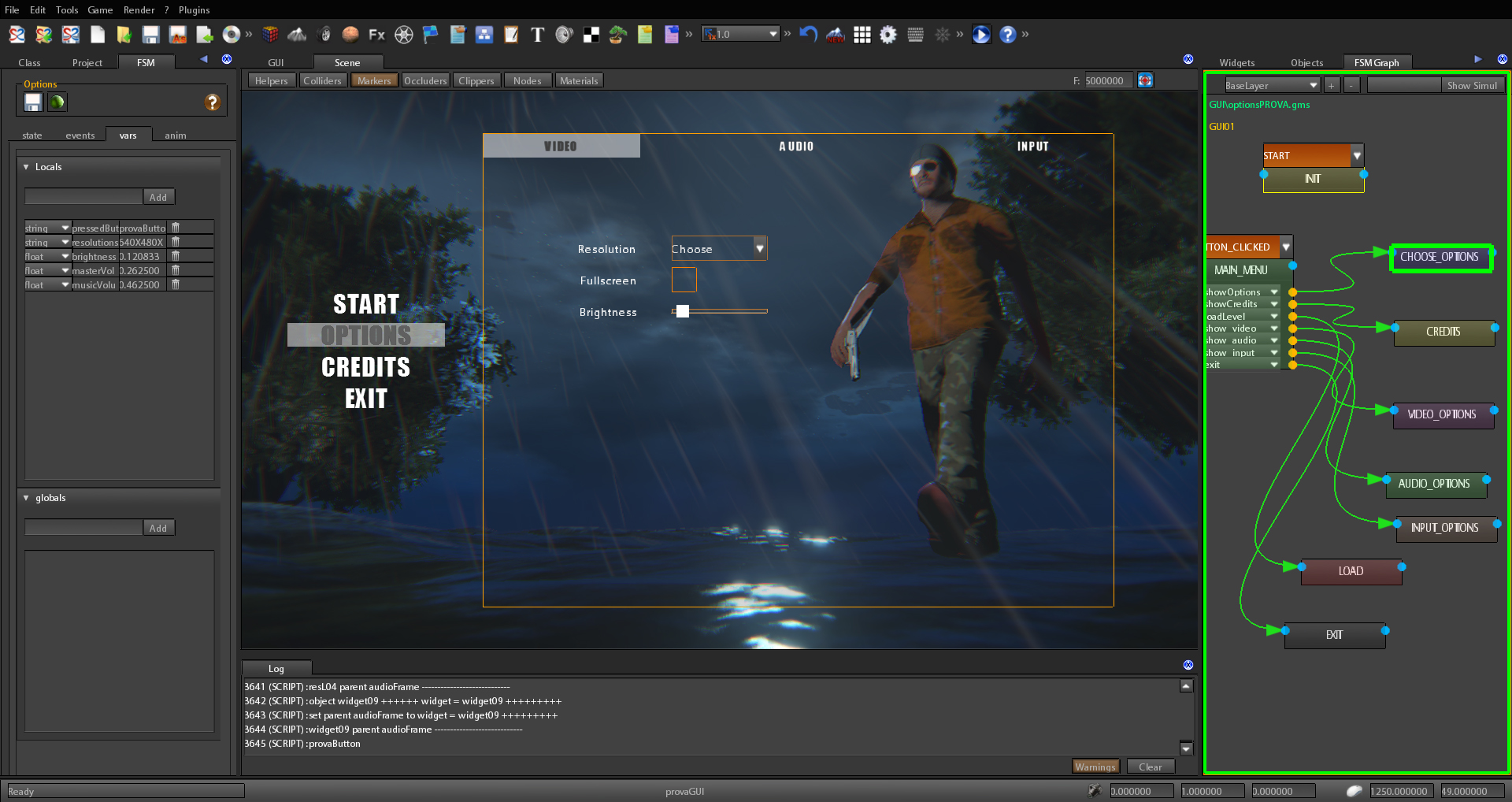This screenshot has width=1512, height=802.
Task: Click the Add button under Locals
Action: pyautogui.click(x=159, y=196)
